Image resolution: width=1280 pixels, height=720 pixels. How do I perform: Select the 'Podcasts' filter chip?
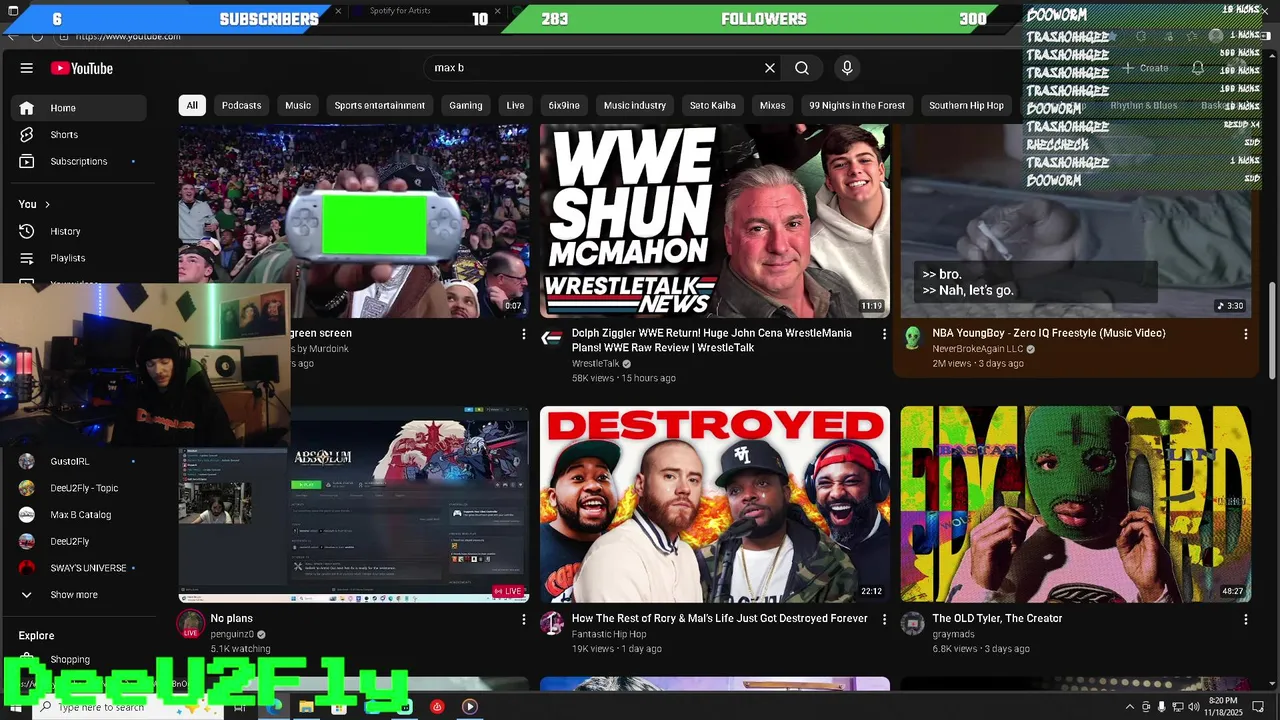pos(241,105)
